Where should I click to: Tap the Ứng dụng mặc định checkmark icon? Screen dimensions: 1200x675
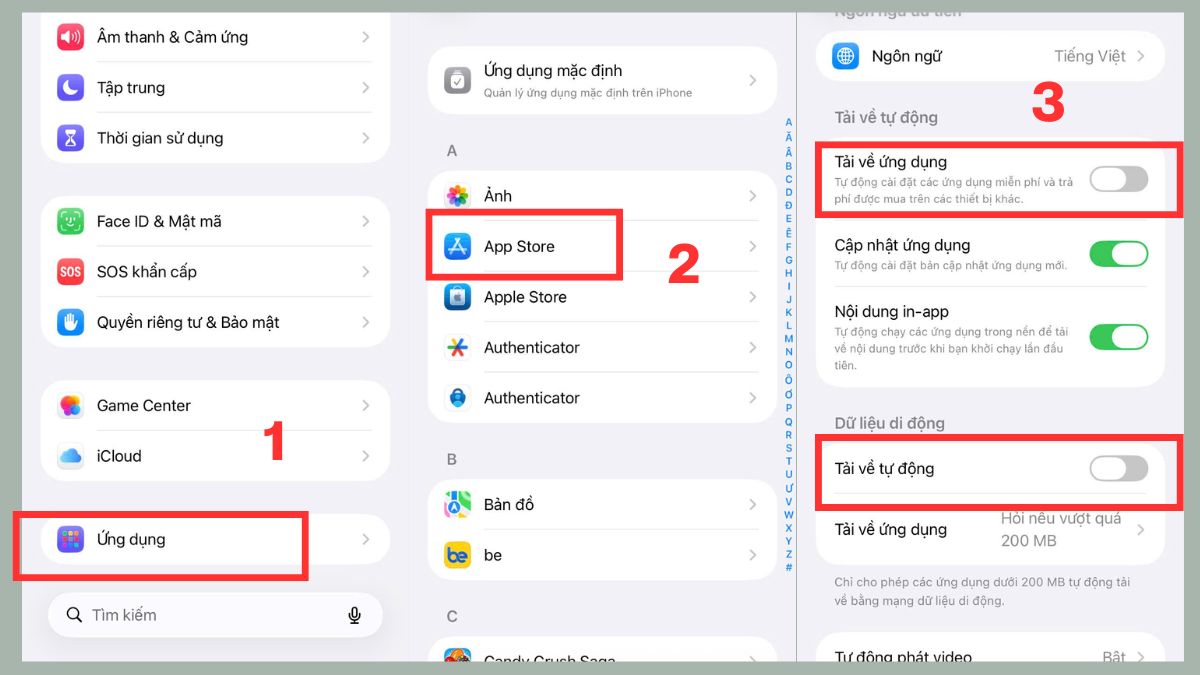458,80
